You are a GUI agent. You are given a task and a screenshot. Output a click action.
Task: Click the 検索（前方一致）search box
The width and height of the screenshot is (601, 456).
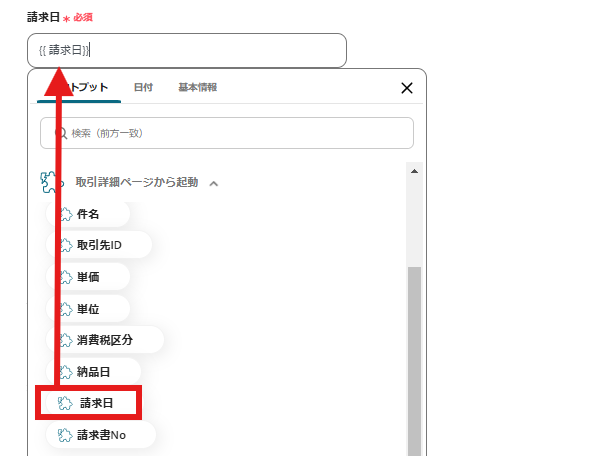(x=227, y=133)
